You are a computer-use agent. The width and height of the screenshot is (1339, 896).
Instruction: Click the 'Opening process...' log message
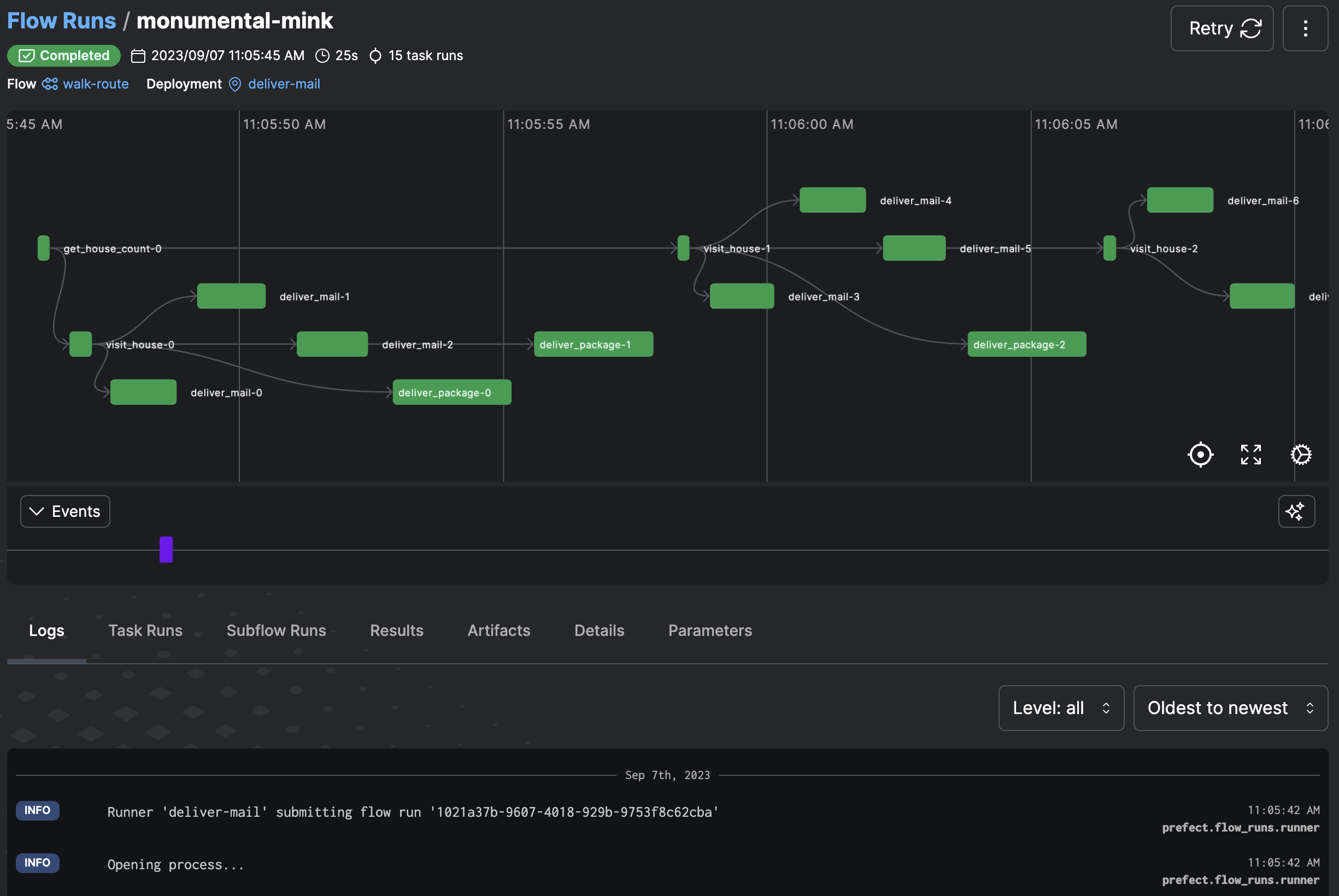[175, 864]
